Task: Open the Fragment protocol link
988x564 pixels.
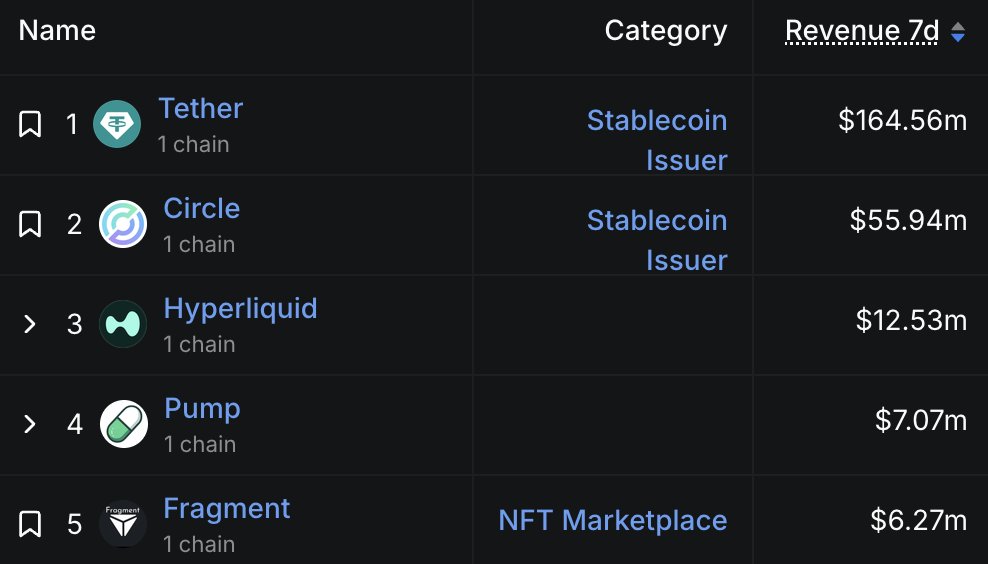Action: click(227, 508)
